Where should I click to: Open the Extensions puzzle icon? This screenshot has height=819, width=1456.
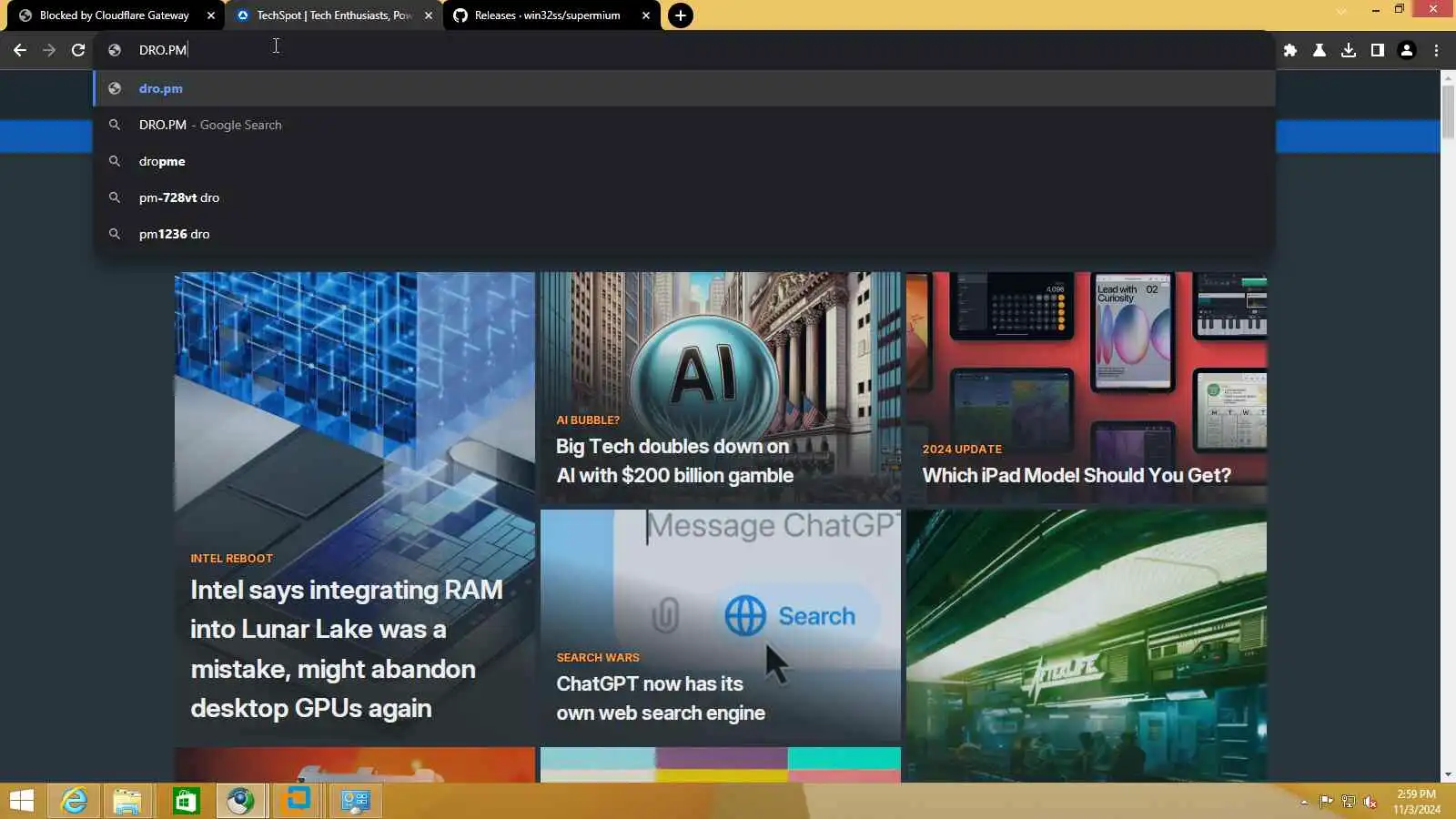pyautogui.click(x=1290, y=50)
